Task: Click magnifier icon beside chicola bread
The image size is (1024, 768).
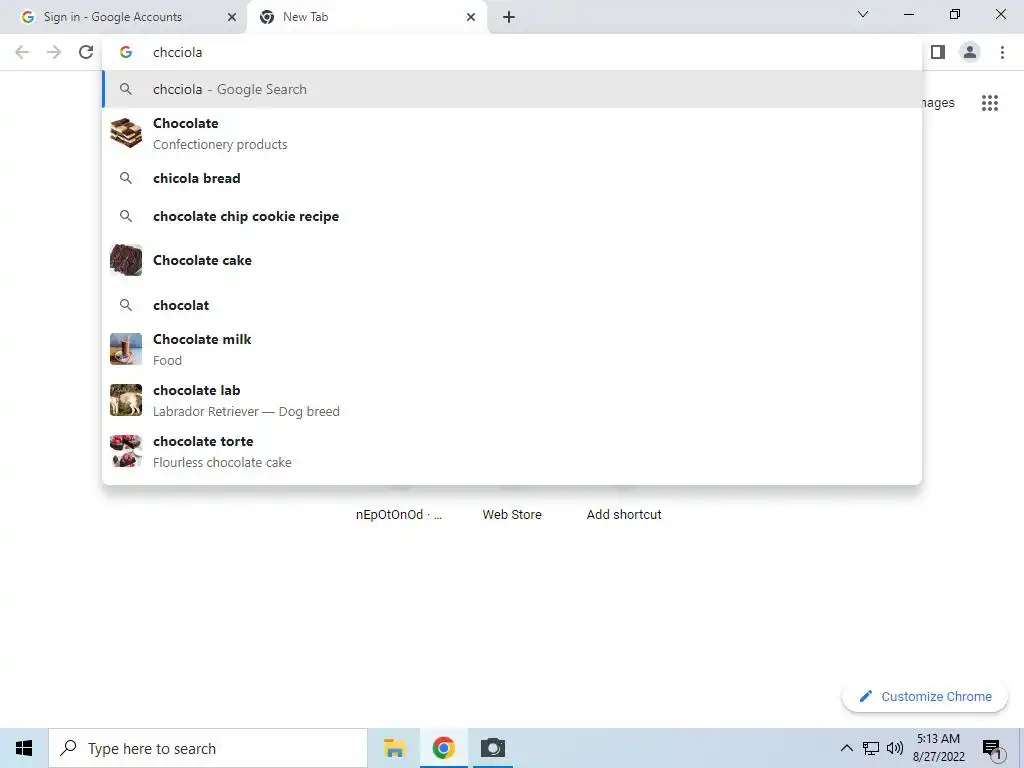Action: (x=126, y=178)
